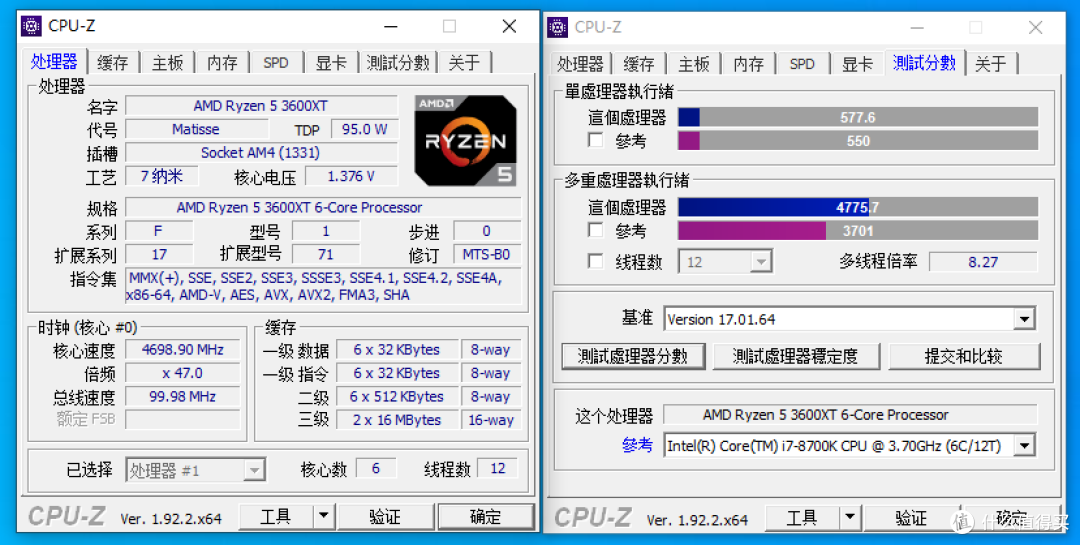Open 工具 dropdown arrow in right window
Image resolution: width=1080 pixels, height=545 pixels.
(850, 517)
